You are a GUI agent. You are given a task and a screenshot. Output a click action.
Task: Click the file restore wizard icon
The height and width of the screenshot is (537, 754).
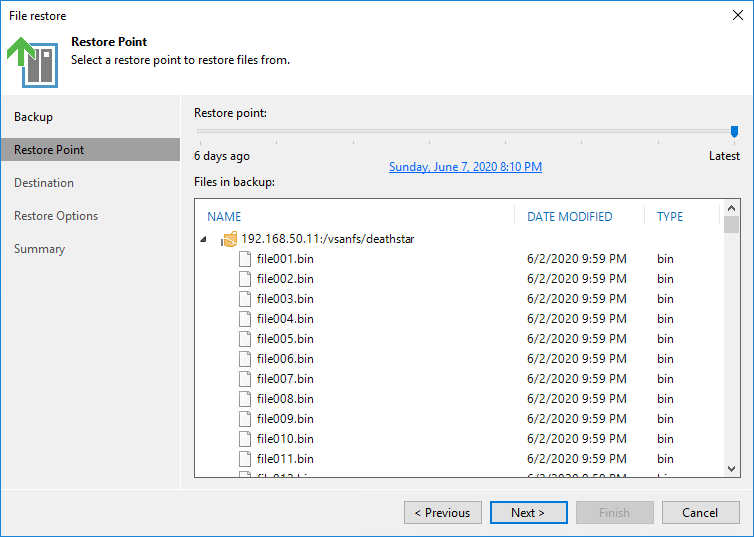point(33,62)
